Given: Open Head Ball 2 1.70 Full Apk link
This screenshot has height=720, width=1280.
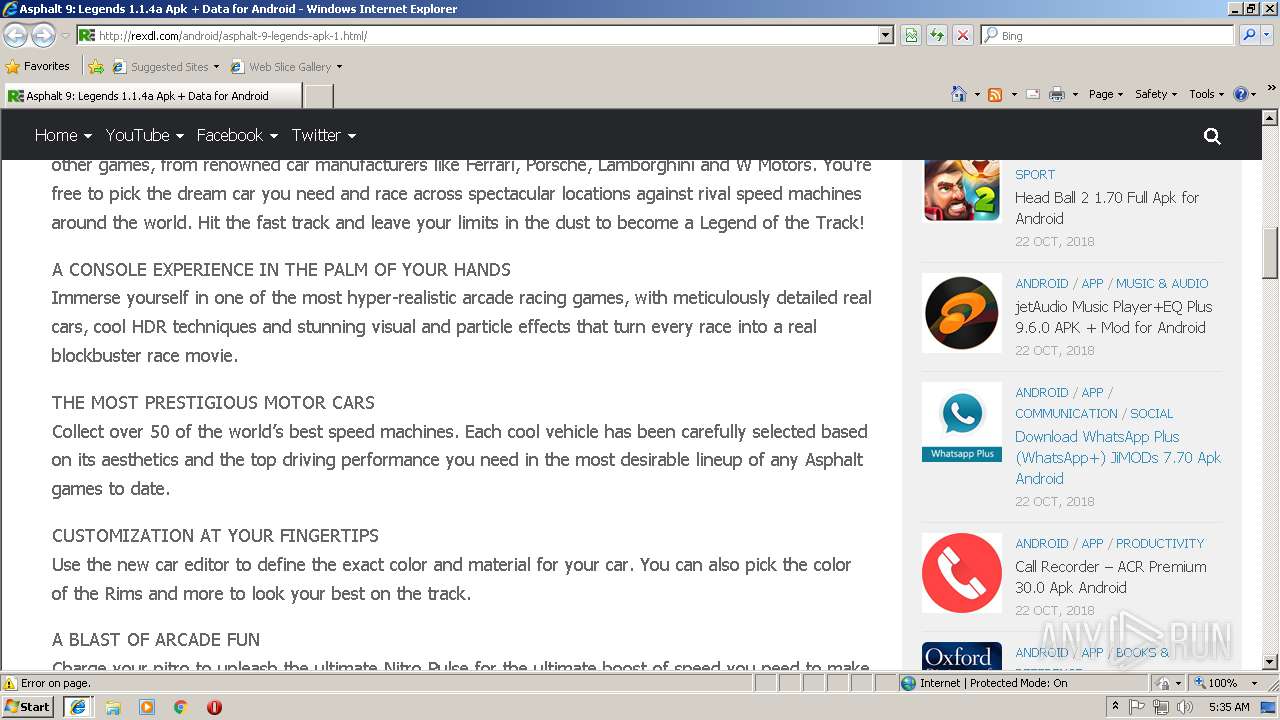Looking at the screenshot, I should pos(1107,208).
